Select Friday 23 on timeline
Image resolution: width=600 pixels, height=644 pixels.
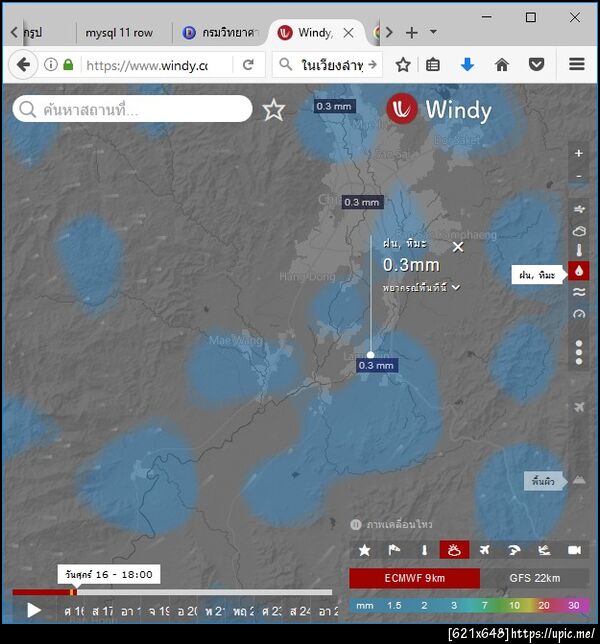271,611
